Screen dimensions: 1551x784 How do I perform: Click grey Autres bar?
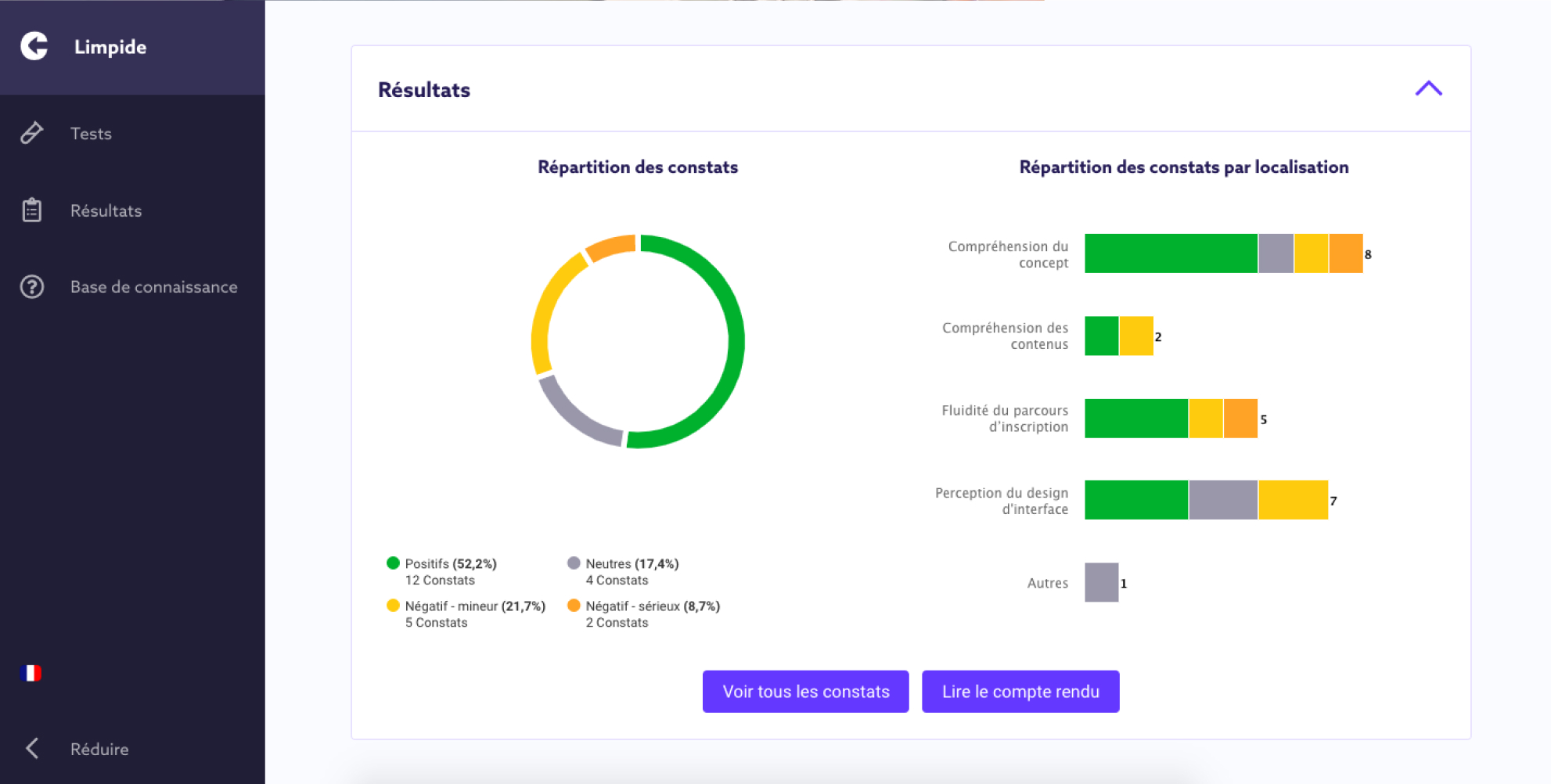(1101, 582)
